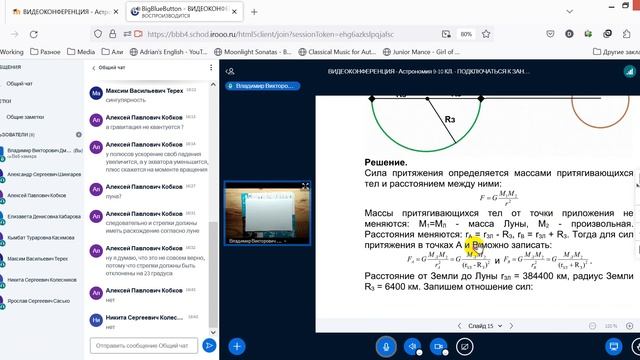The image size is (640, 360).
Task: Reset the 80% zoom level indicator
Action: 466,34
